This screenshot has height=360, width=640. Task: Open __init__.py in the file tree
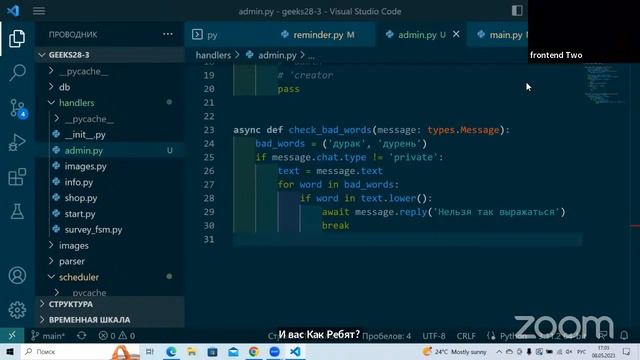pos(109,135)
